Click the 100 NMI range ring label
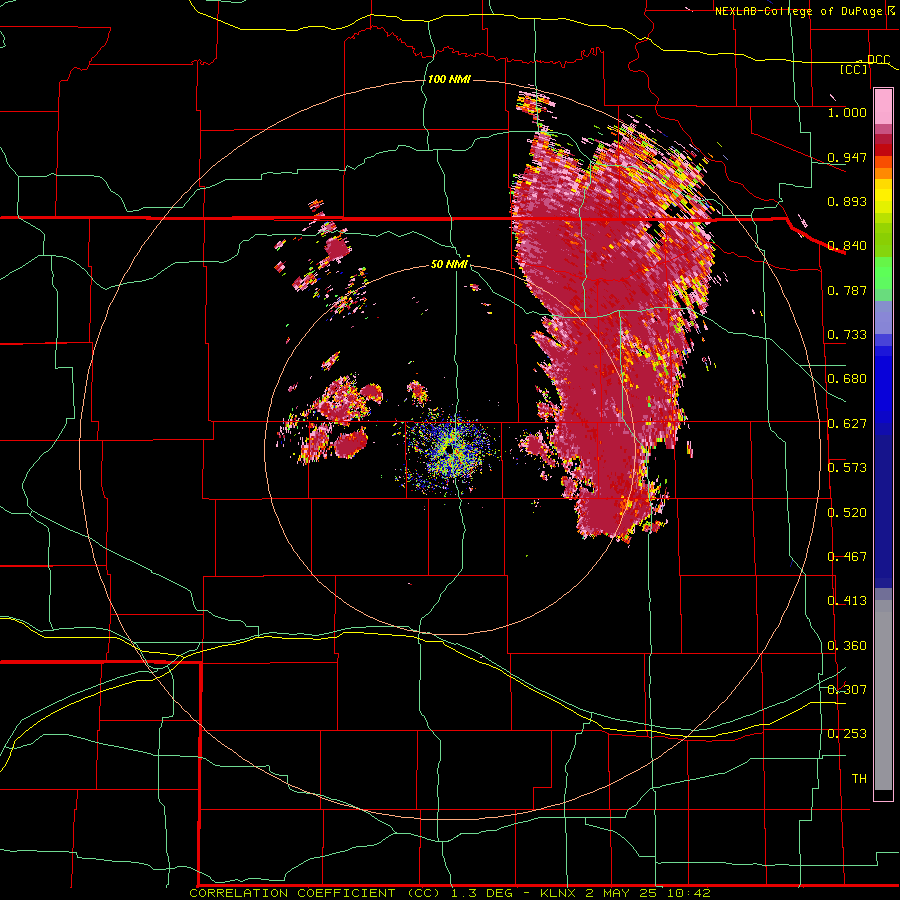Viewport: 900px width, 900px height. pos(449,79)
